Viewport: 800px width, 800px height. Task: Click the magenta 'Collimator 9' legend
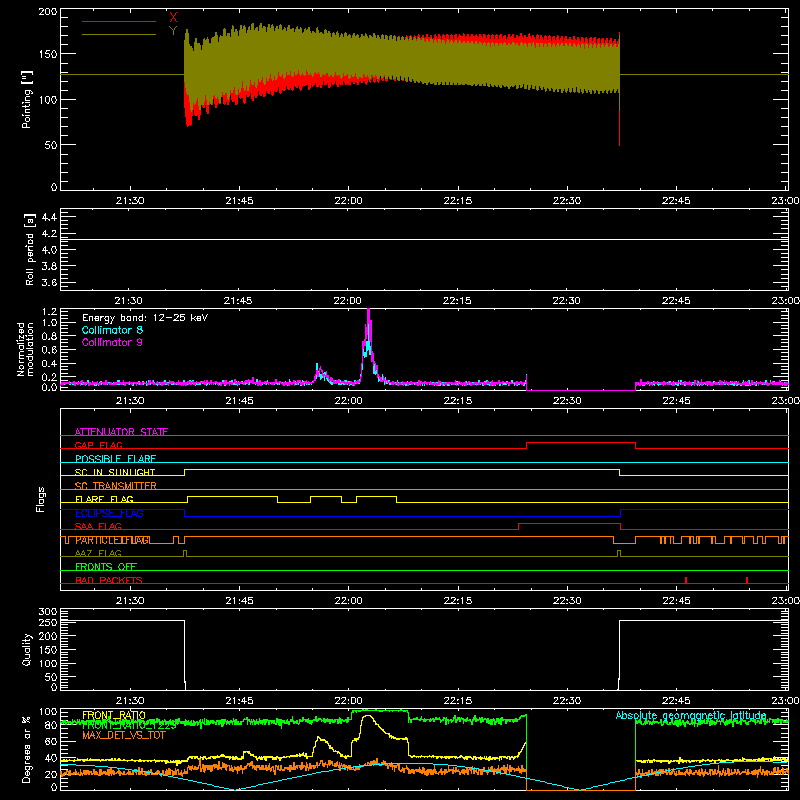click(x=112, y=342)
